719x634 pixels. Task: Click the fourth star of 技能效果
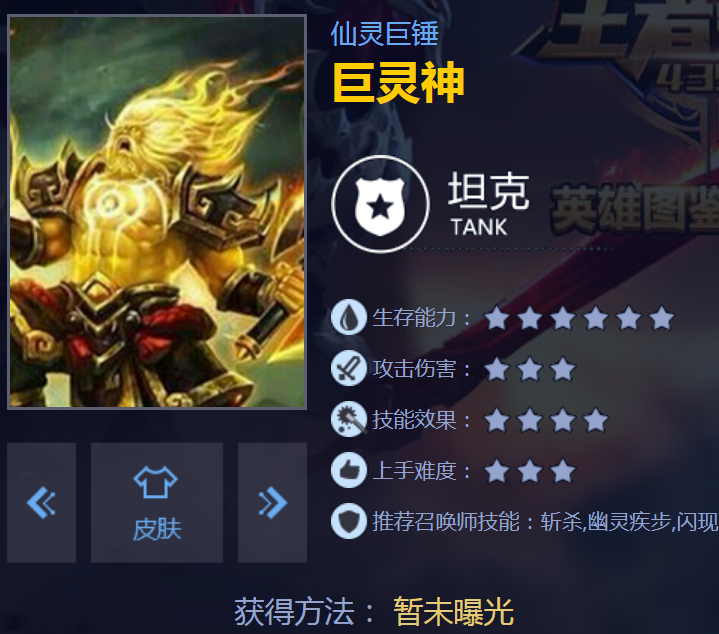(596, 420)
